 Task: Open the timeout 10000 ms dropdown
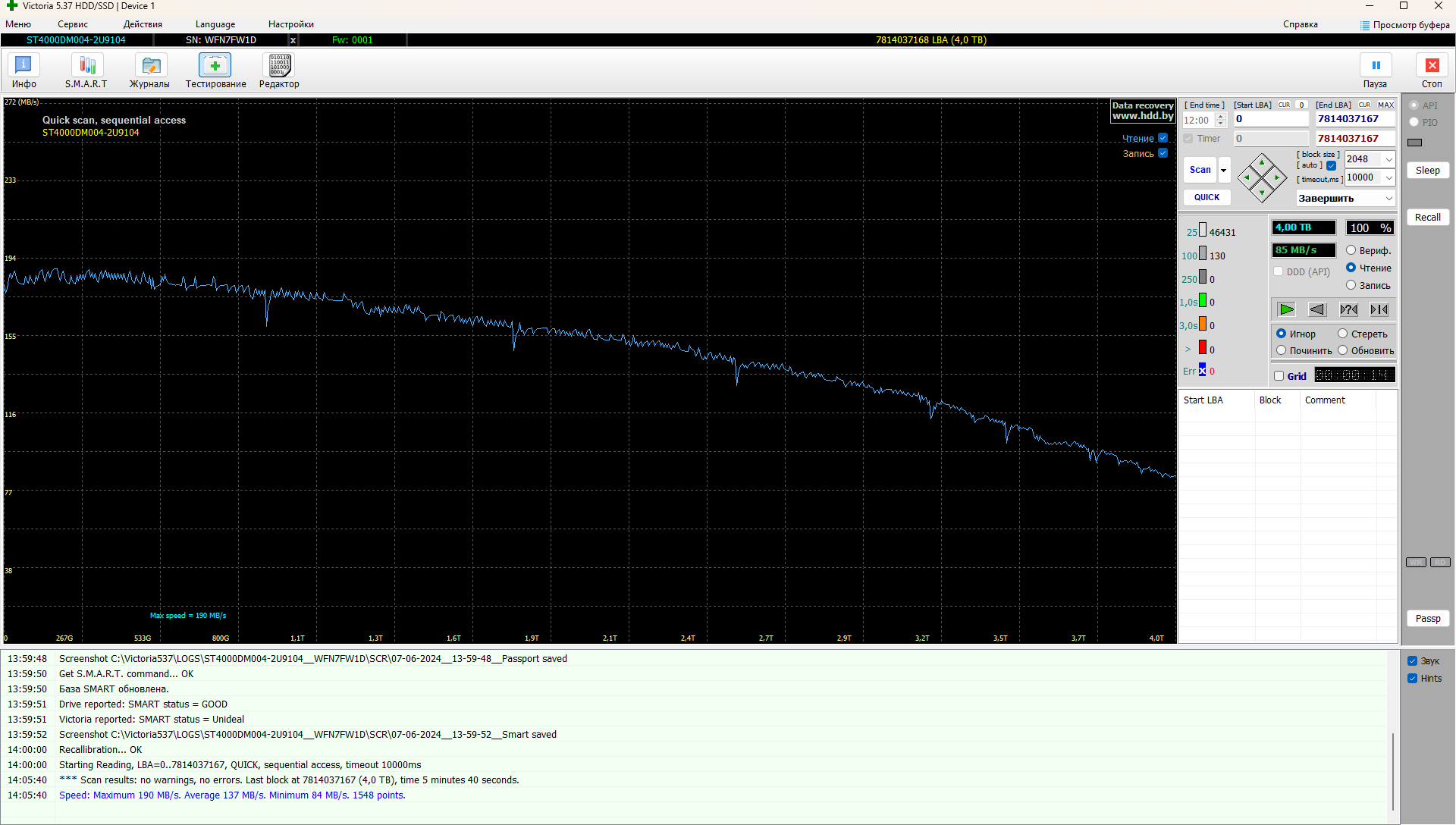[x=1389, y=177]
